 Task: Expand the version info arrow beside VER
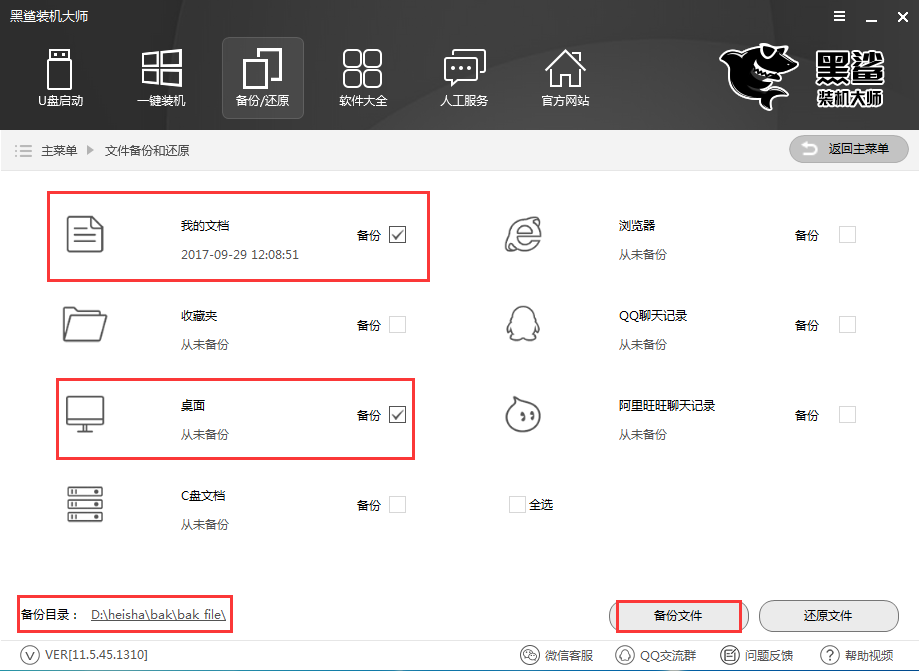(x=28, y=656)
